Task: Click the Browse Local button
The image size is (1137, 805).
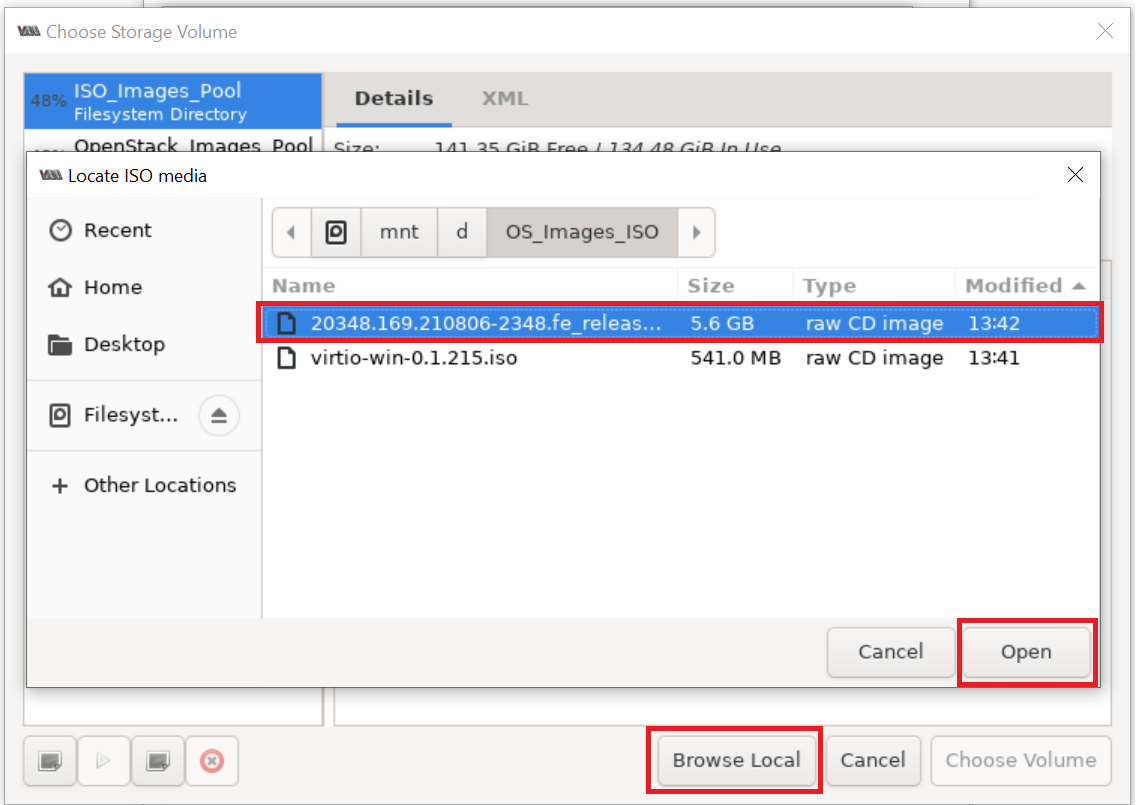Action: [x=736, y=760]
